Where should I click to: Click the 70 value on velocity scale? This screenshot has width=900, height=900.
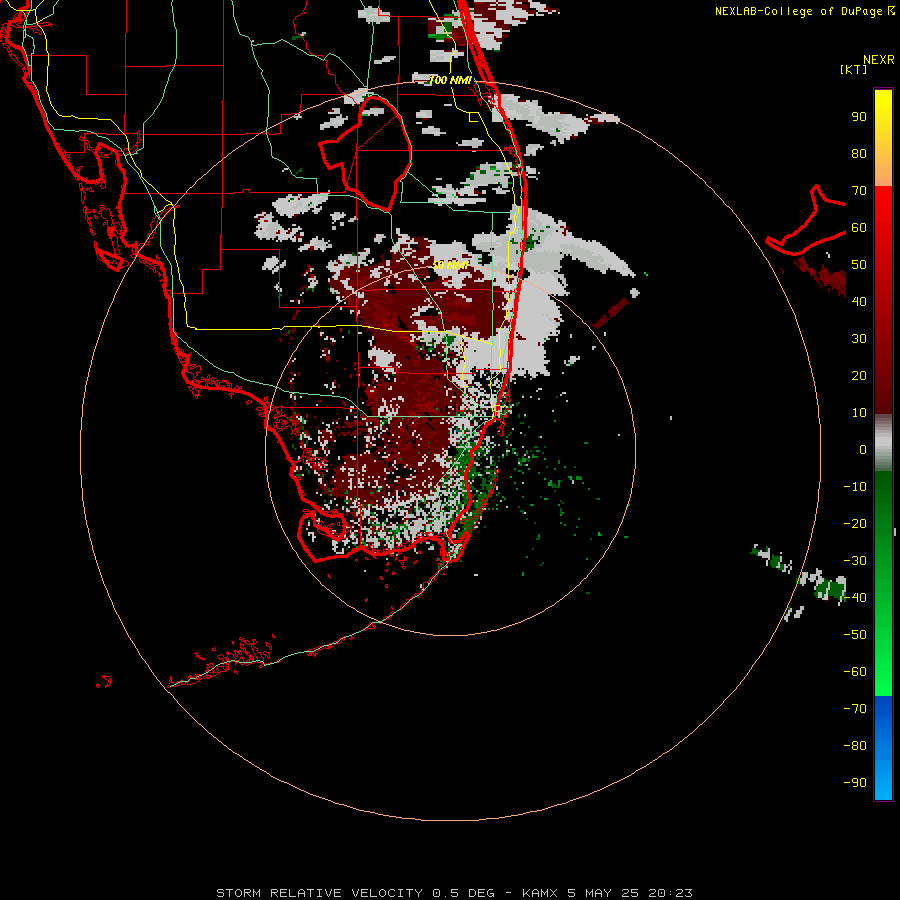(x=859, y=191)
